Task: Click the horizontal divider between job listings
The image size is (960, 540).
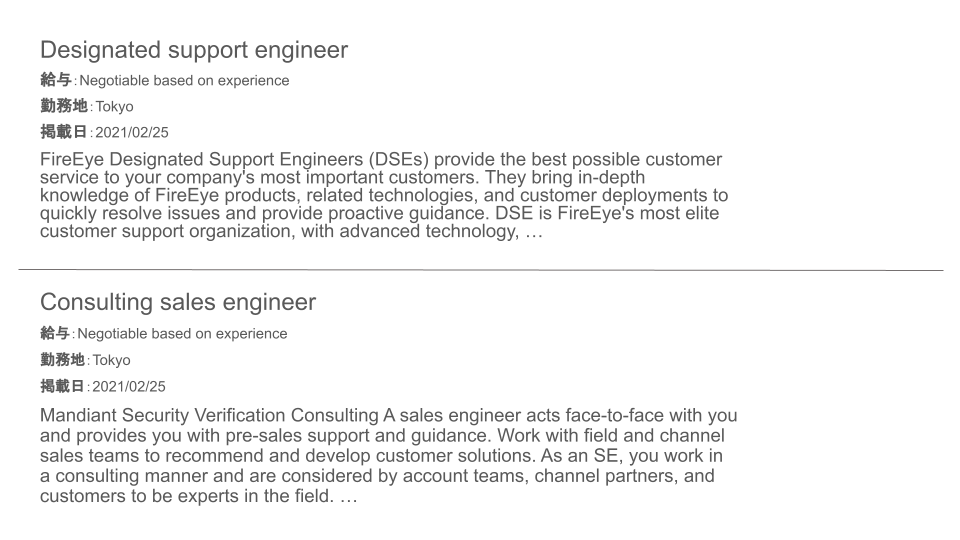Action: 481,269
